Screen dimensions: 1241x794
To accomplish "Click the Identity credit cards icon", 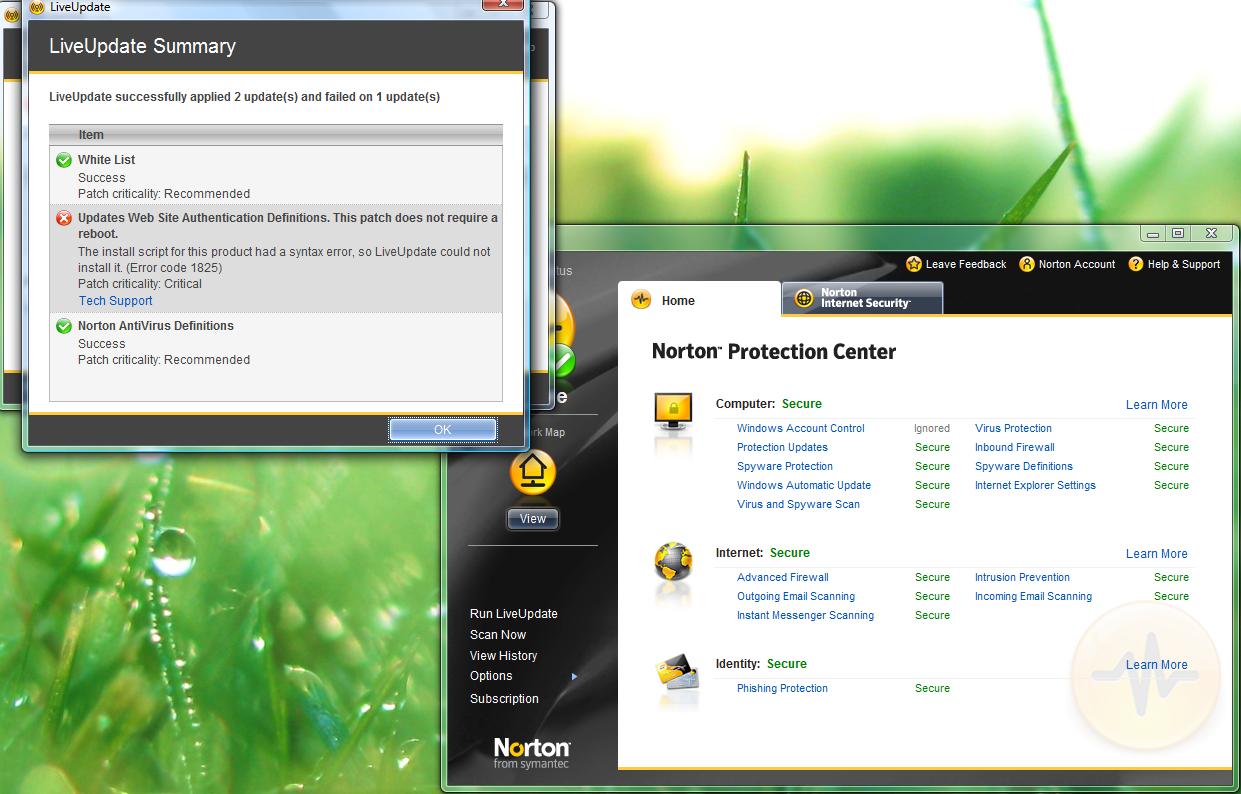I will [676, 671].
